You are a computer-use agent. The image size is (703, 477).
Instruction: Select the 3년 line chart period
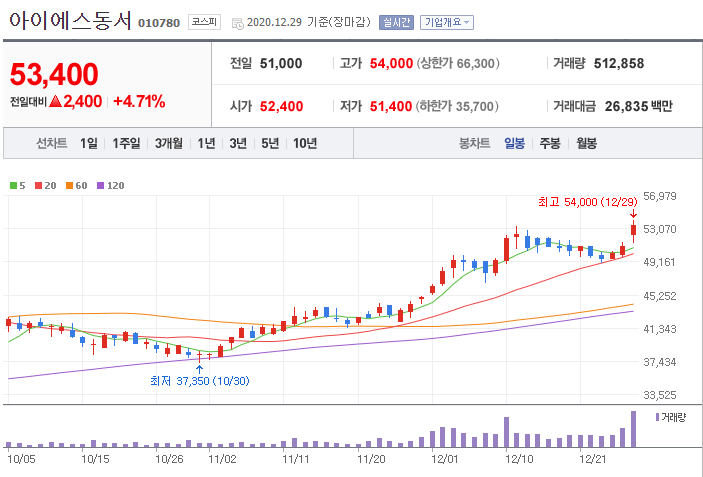click(238, 143)
